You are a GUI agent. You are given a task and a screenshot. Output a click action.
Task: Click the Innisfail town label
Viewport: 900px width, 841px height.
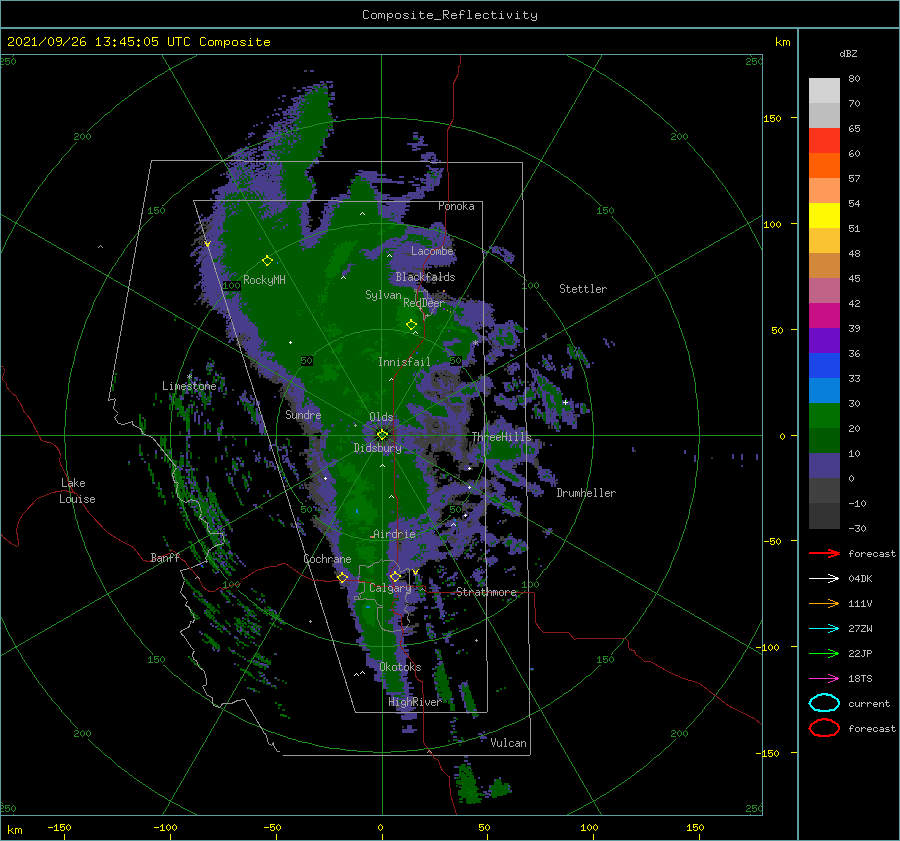[x=404, y=362]
